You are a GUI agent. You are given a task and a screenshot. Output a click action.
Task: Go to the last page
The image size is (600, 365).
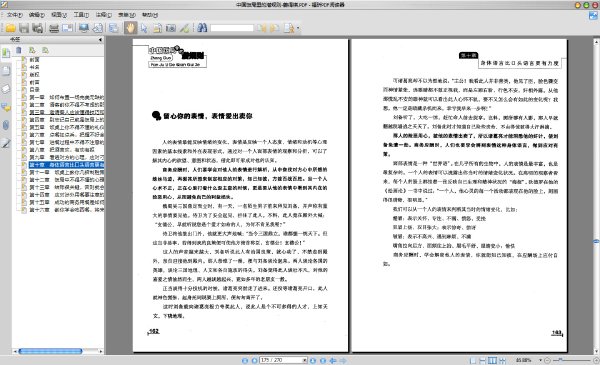tap(323, 360)
